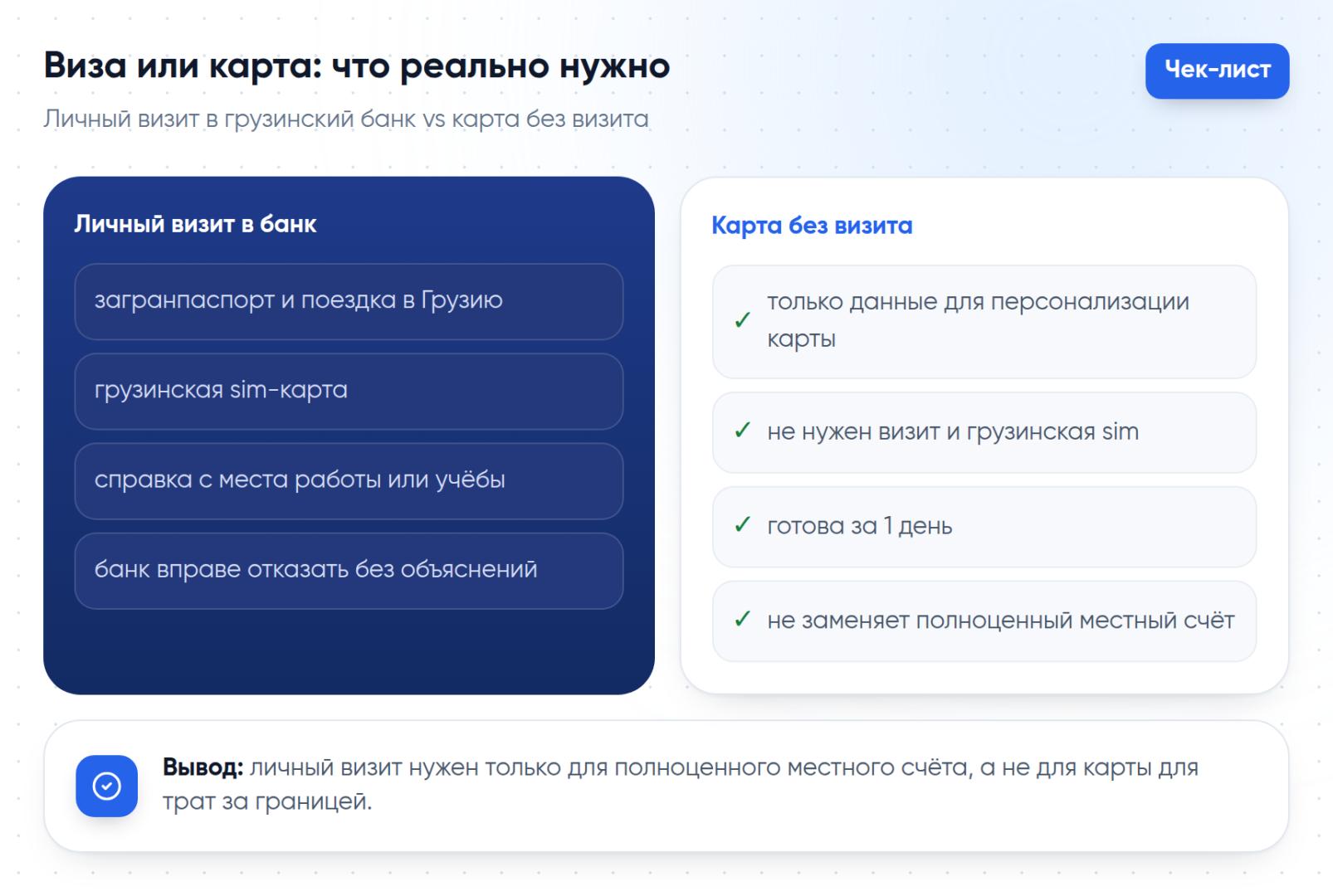Click checkmark beside не нужен визит
The image size is (1333, 896).
point(743,431)
